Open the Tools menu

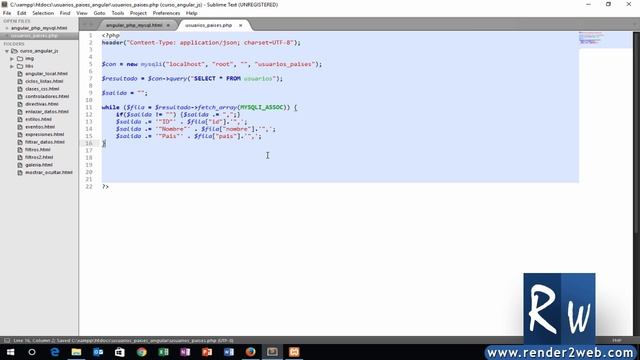click(118, 13)
